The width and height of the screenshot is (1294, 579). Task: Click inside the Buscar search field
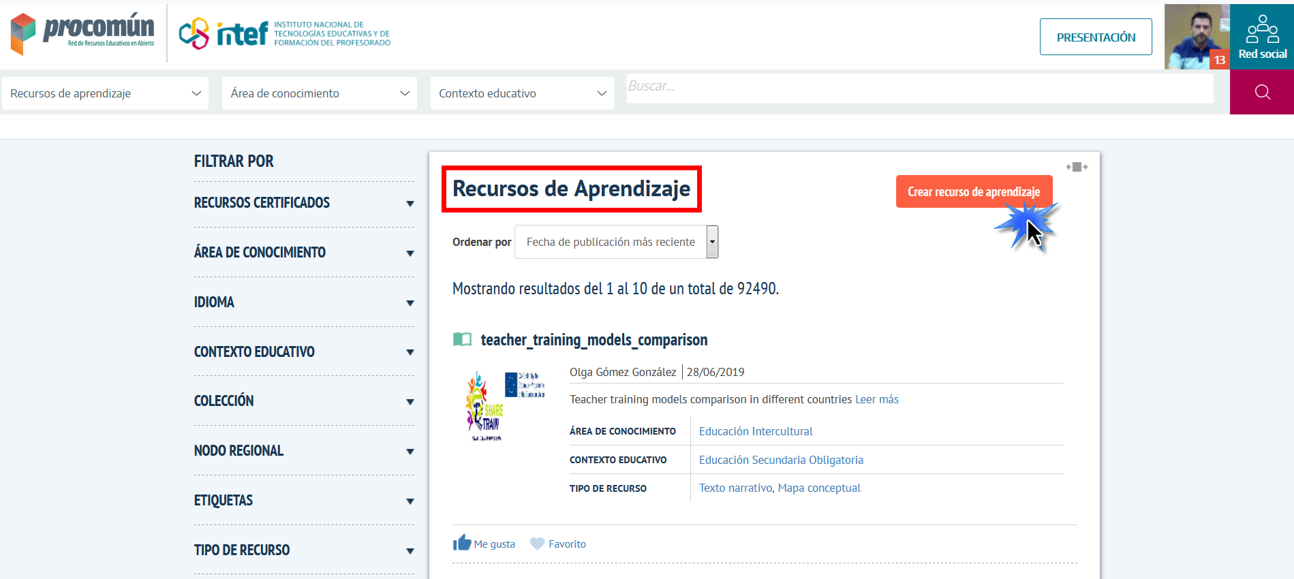[x=920, y=91]
